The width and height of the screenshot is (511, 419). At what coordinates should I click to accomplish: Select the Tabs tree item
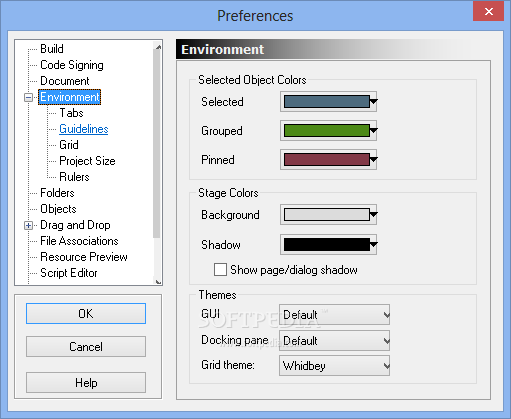[71, 113]
